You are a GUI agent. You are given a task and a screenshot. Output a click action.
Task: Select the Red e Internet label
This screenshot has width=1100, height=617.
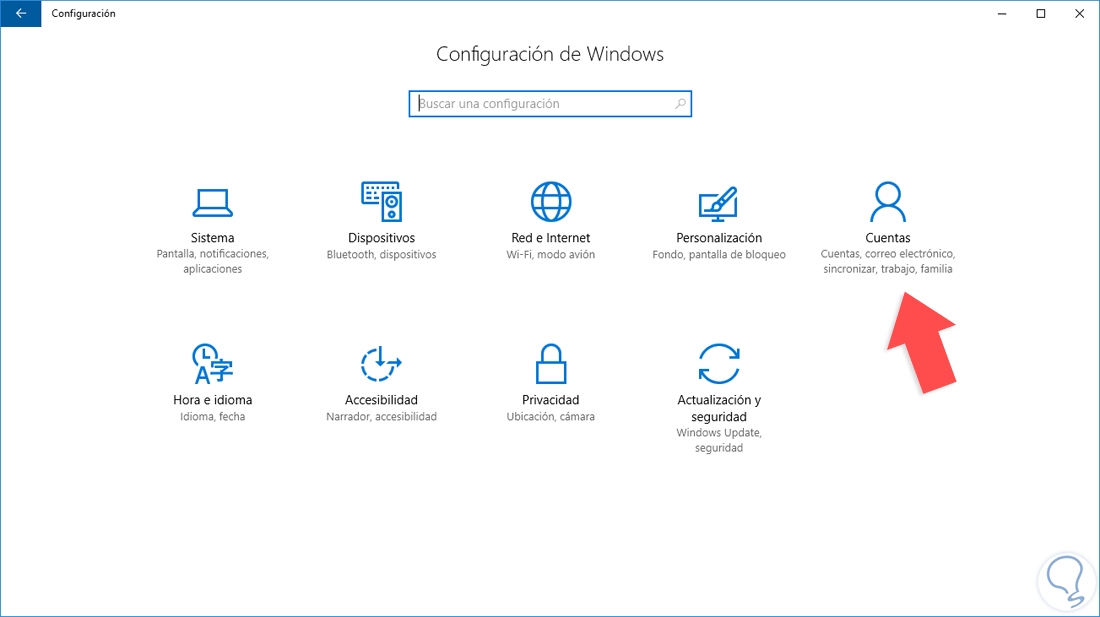point(551,238)
